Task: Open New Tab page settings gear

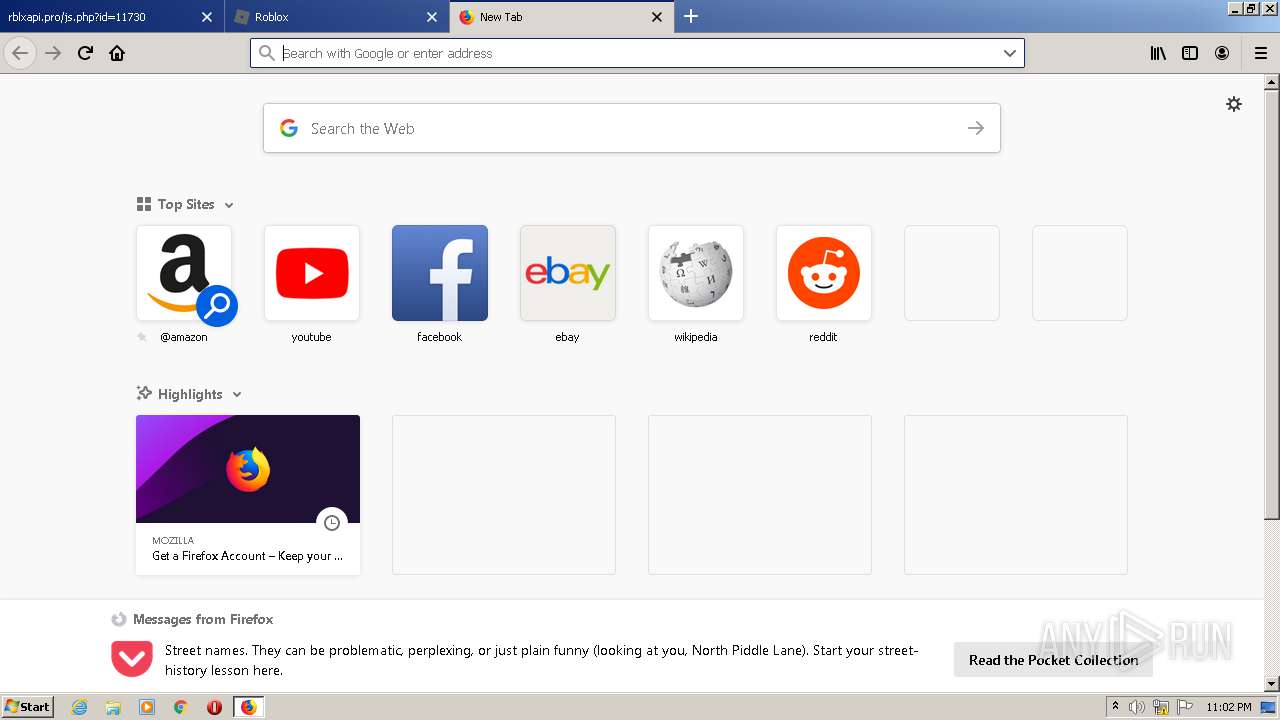Action: click(1234, 104)
